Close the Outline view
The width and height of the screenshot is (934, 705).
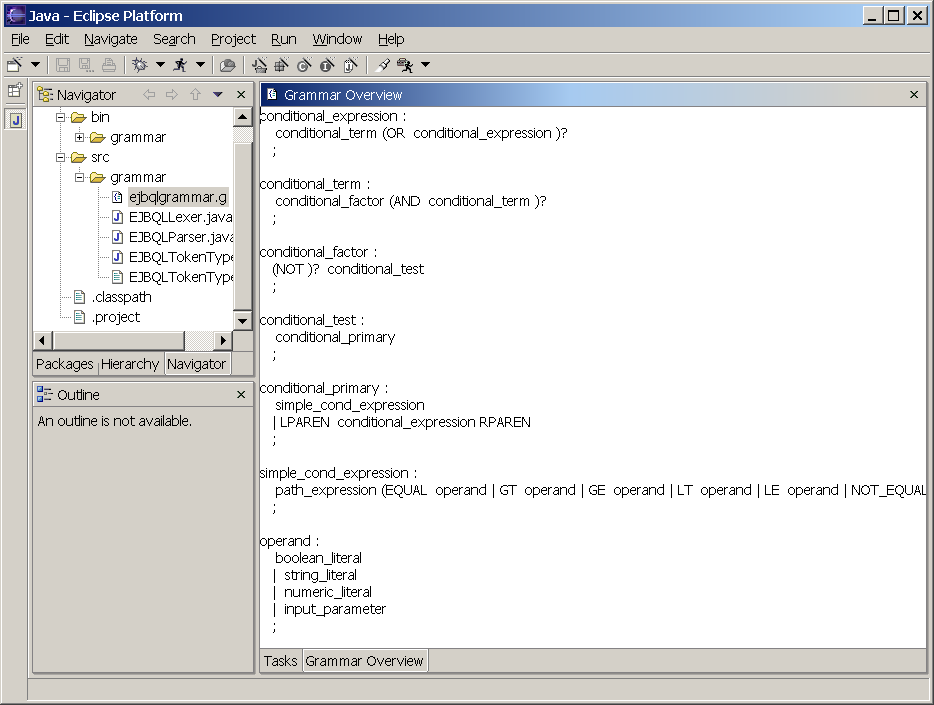241,395
